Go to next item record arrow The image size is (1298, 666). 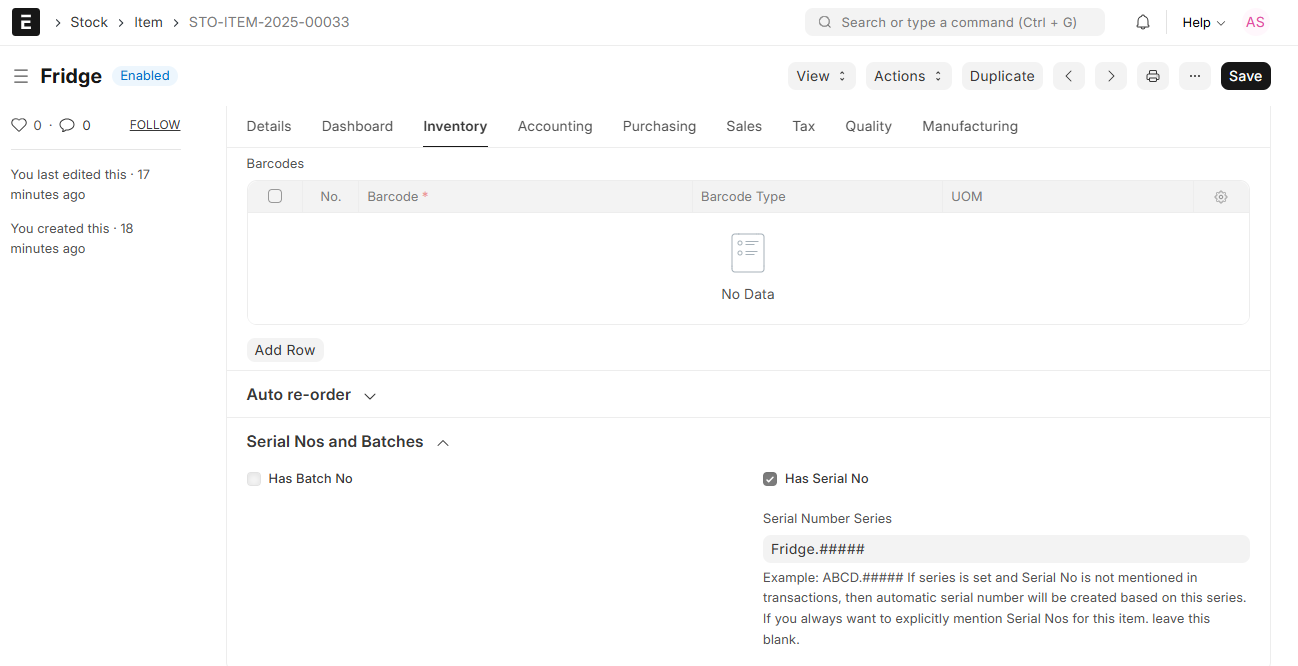(x=1110, y=76)
